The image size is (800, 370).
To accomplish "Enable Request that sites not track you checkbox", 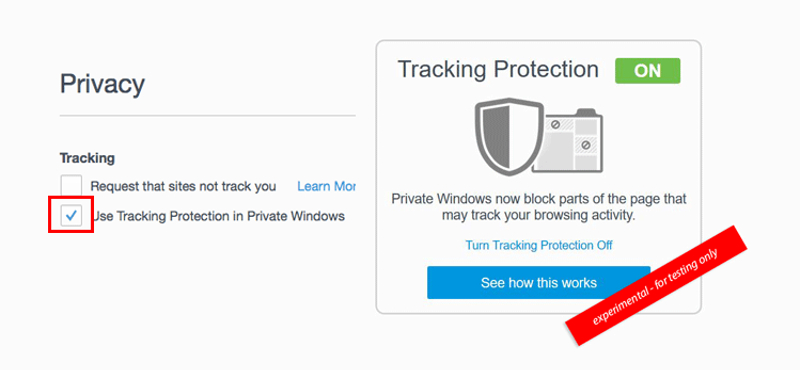I will (x=71, y=186).
